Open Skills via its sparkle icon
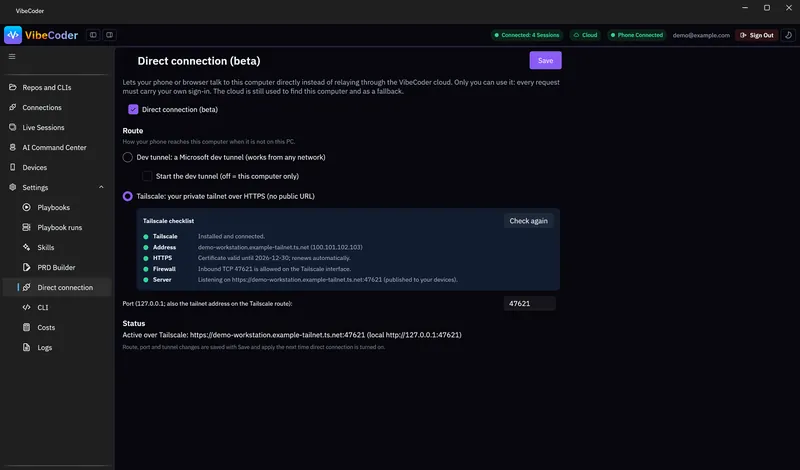 point(27,247)
